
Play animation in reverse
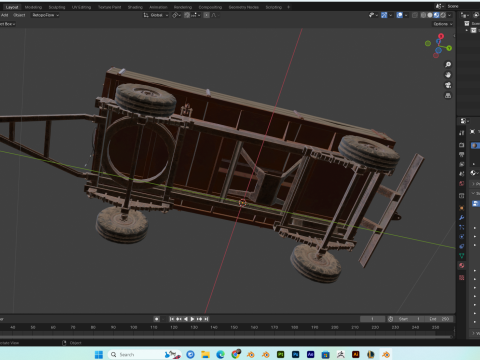pos(186,319)
